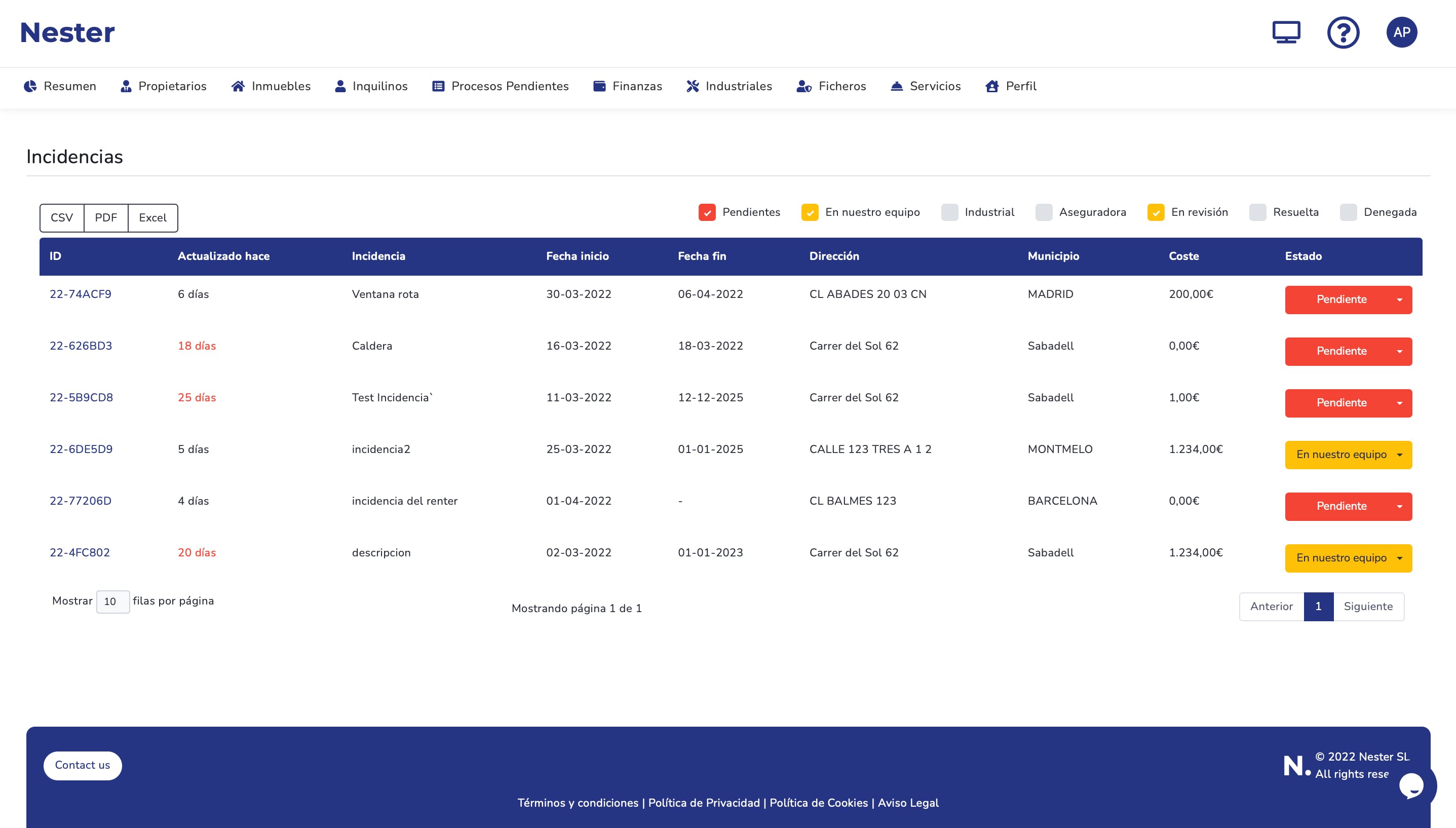Image resolution: width=1456 pixels, height=828 pixels.
Task: Open En nuestro equipo dropdown for incidencia2
Action: (x=1348, y=455)
